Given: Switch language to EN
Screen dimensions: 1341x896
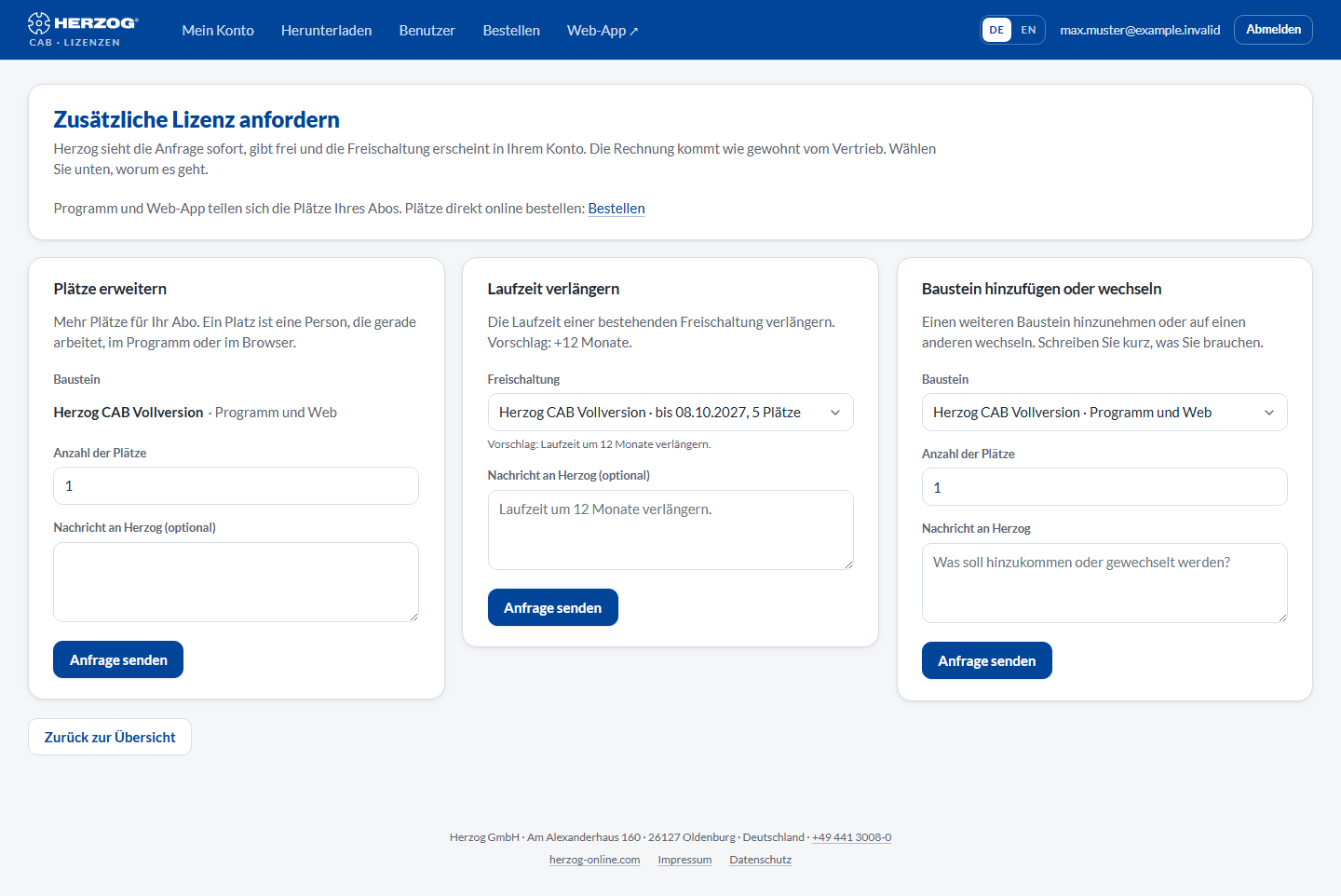Looking at the screenshot, I should (x=1028, y=30).
